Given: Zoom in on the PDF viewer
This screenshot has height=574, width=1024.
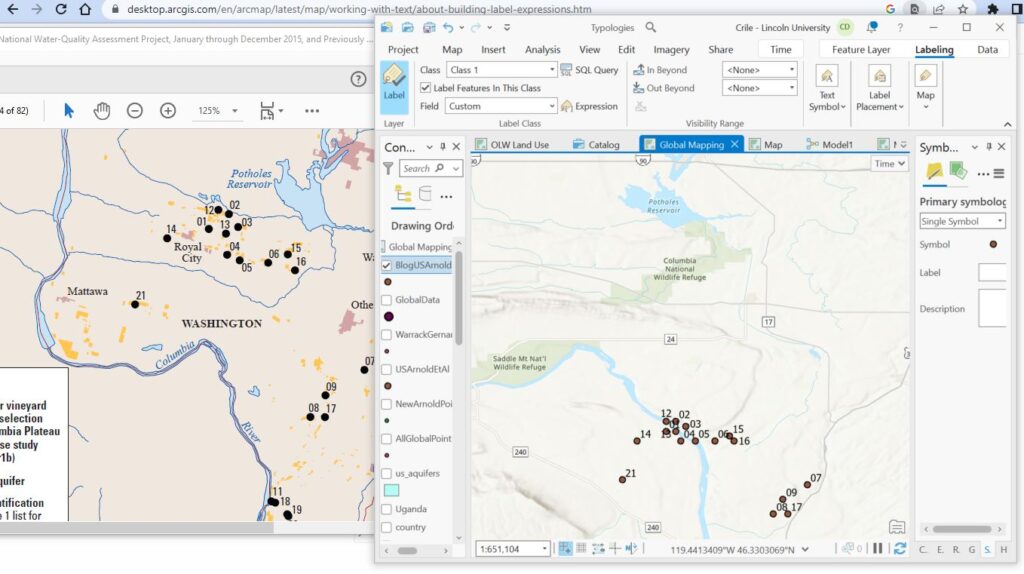Looking at the screenshot, I should pyautogui.click(x=168, y=111).
